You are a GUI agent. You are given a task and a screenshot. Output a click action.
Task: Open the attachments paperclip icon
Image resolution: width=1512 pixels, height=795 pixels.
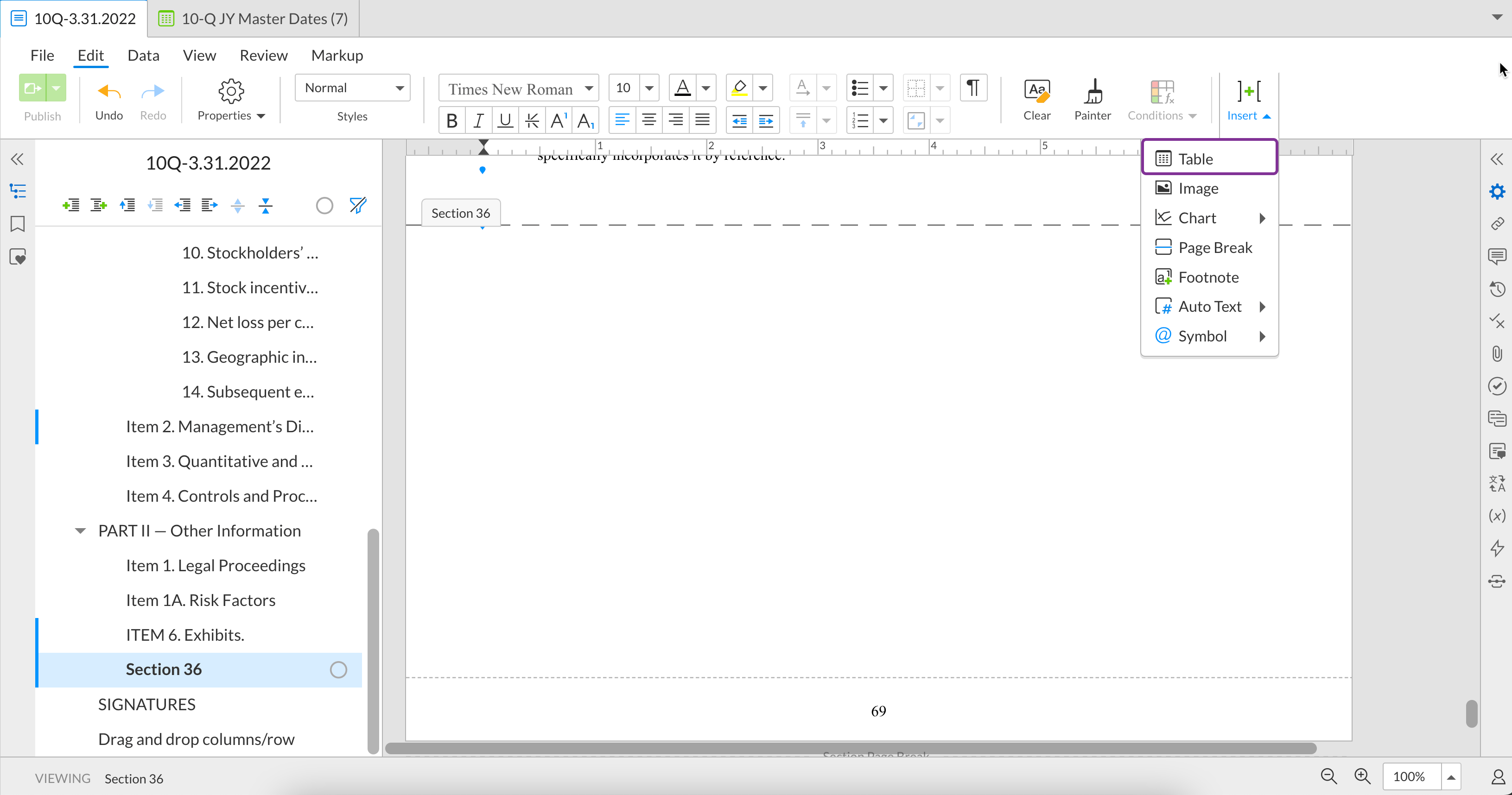point(1497,353)
